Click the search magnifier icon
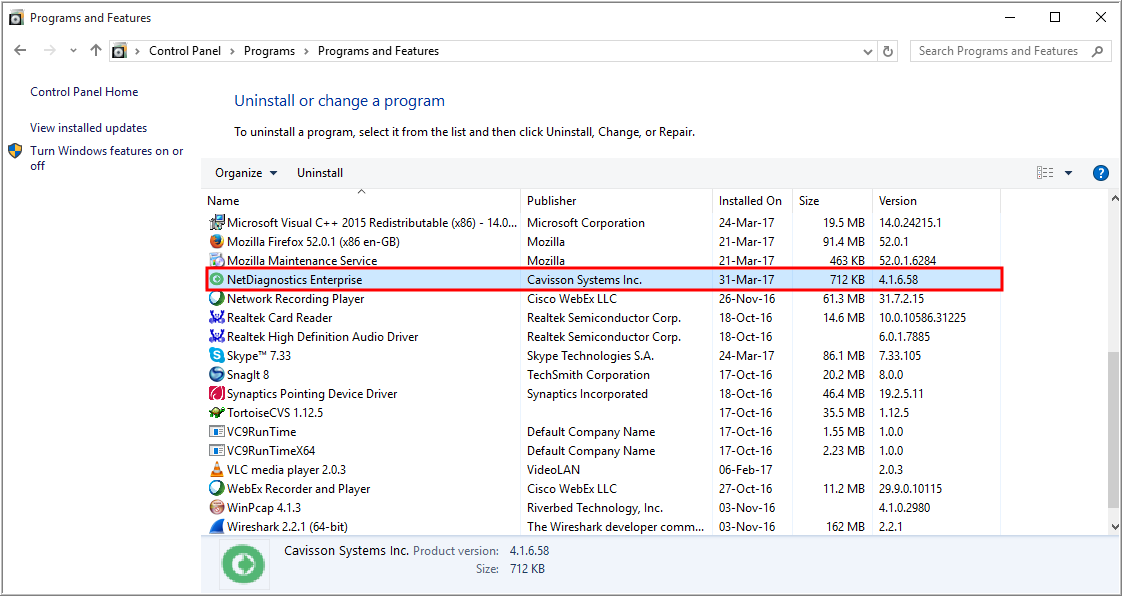The width and height of the screenshot is (1122, 596). 1097,51
